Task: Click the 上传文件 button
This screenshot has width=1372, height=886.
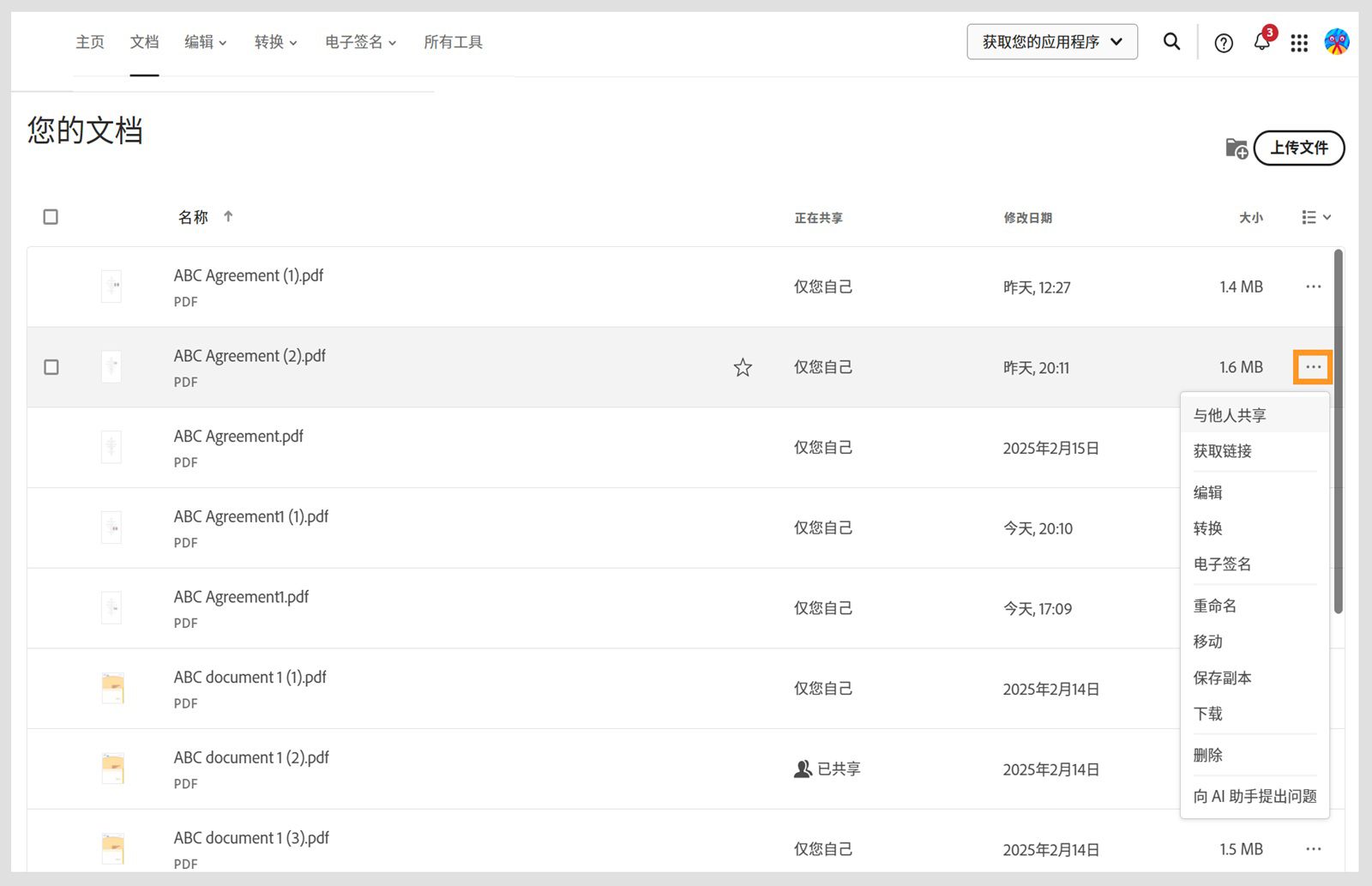Action: click(1298, 148)
